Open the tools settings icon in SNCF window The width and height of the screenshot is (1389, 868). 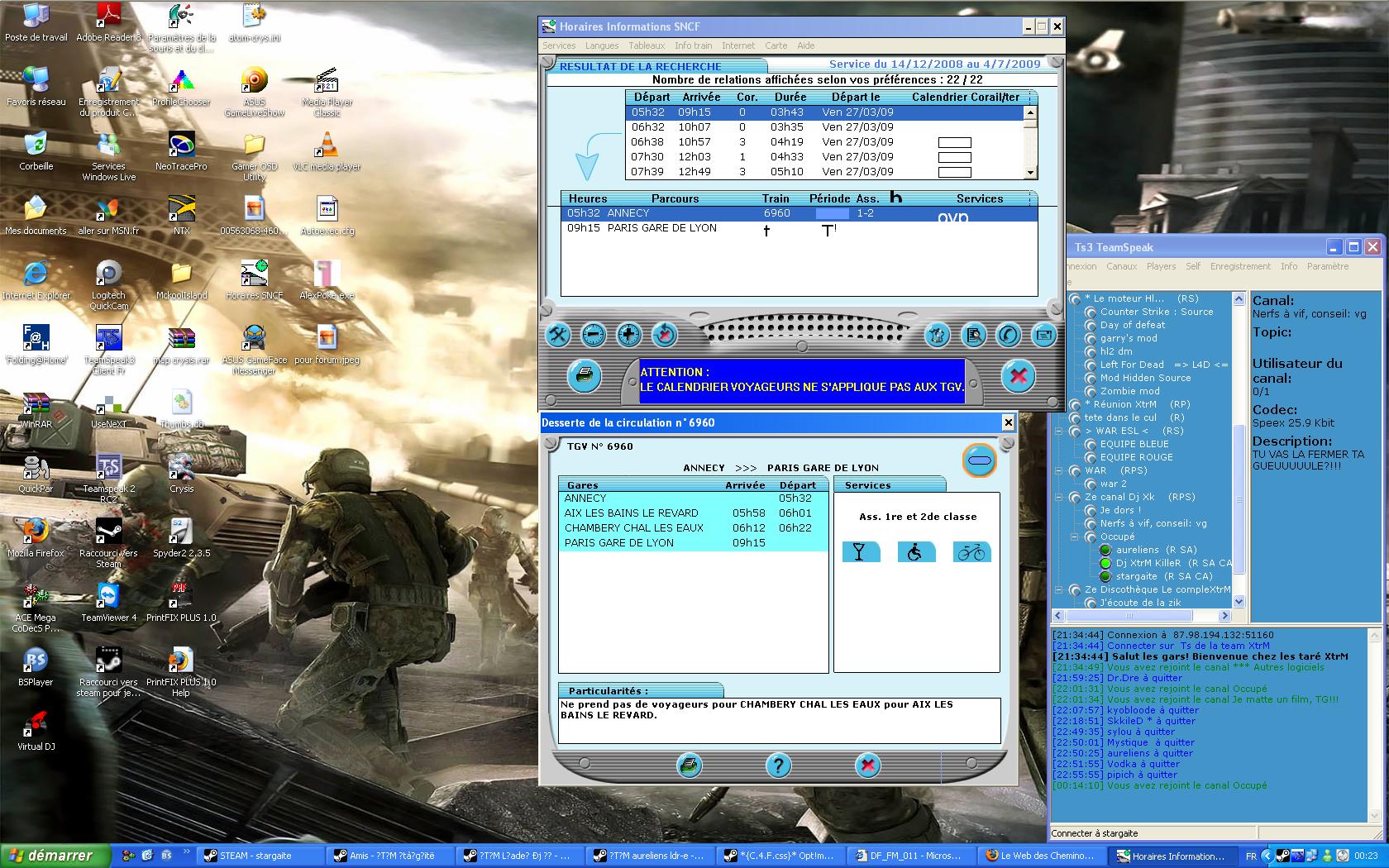point(559,335)
